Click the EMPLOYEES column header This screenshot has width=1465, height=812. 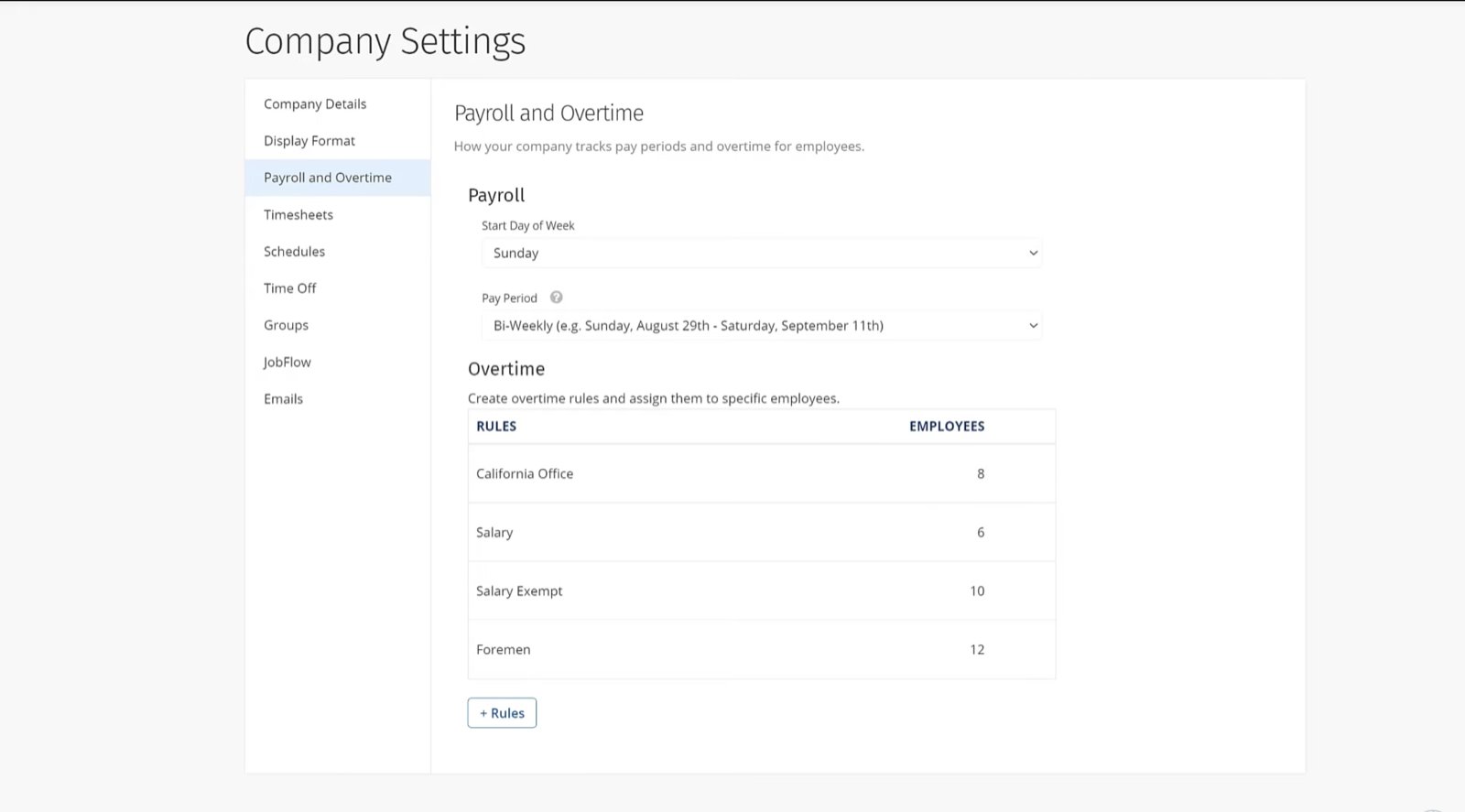[947, 426]
